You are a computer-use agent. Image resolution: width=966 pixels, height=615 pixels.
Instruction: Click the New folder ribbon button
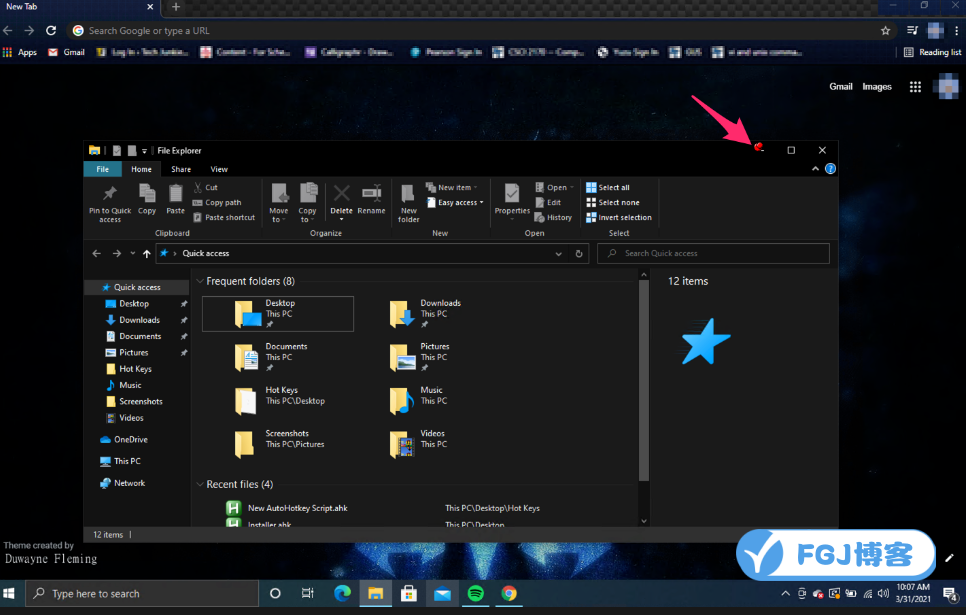pyautogui.click(x=408, y=203)
